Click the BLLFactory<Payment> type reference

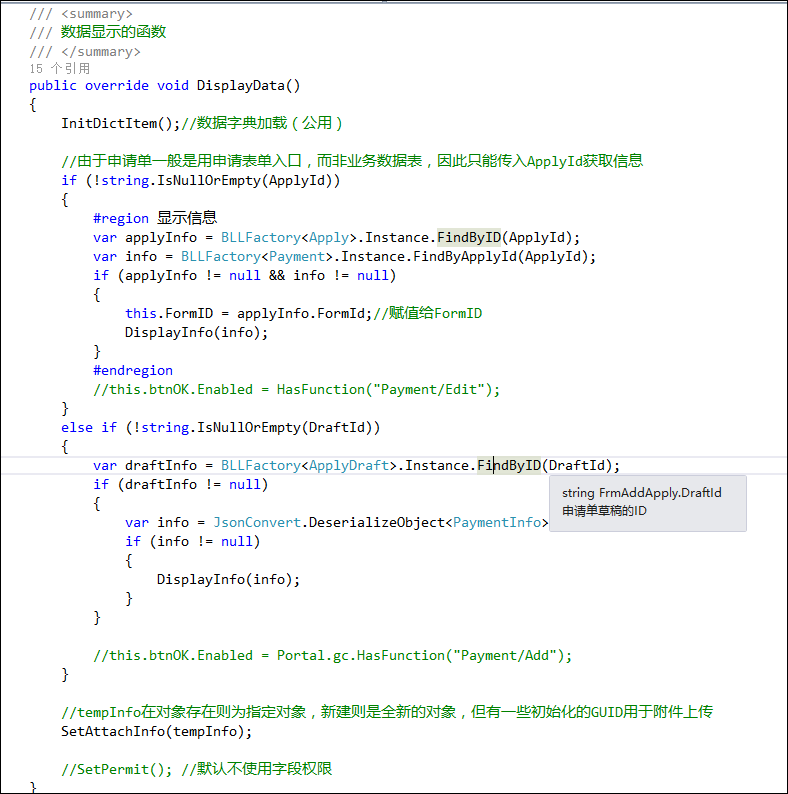pos(257,257)
